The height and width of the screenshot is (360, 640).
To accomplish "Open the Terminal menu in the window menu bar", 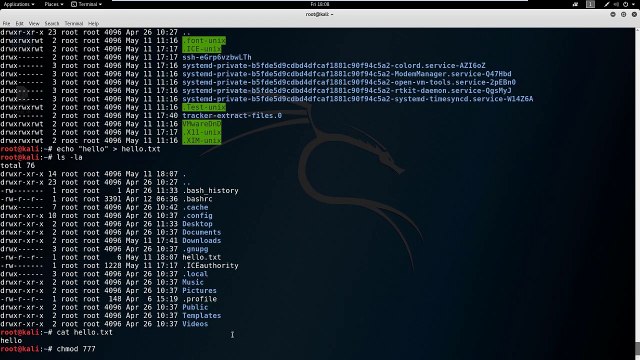I will [73, 24].
